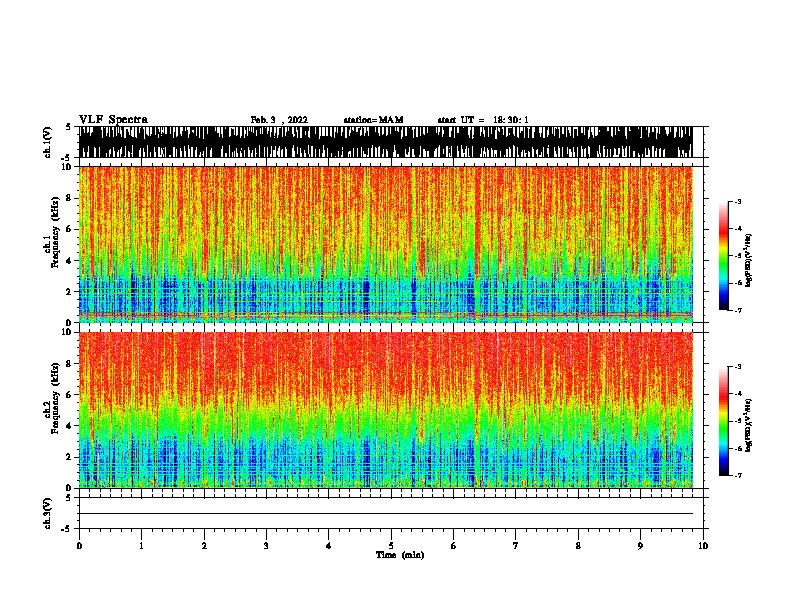Click the "10" kHz tick of ch.2 spectrogram
Viewport: 792px width, 612px height.
[68, 332]
